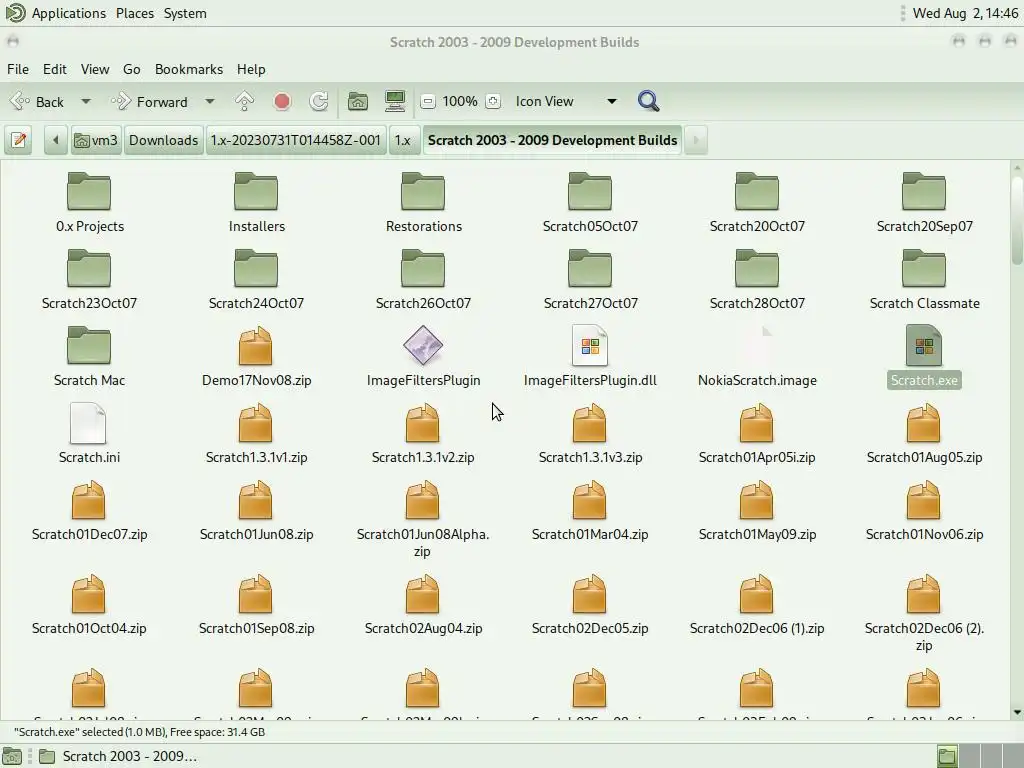Click the Forward button
The height and width of the screenshot is (768, 1024).
click(150, 101)
